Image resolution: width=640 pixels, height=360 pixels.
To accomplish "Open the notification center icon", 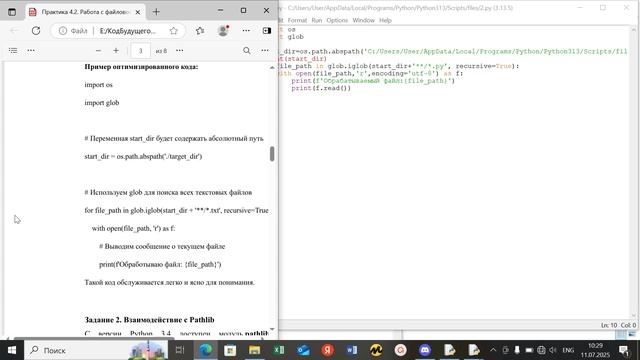I will point(624,350).
